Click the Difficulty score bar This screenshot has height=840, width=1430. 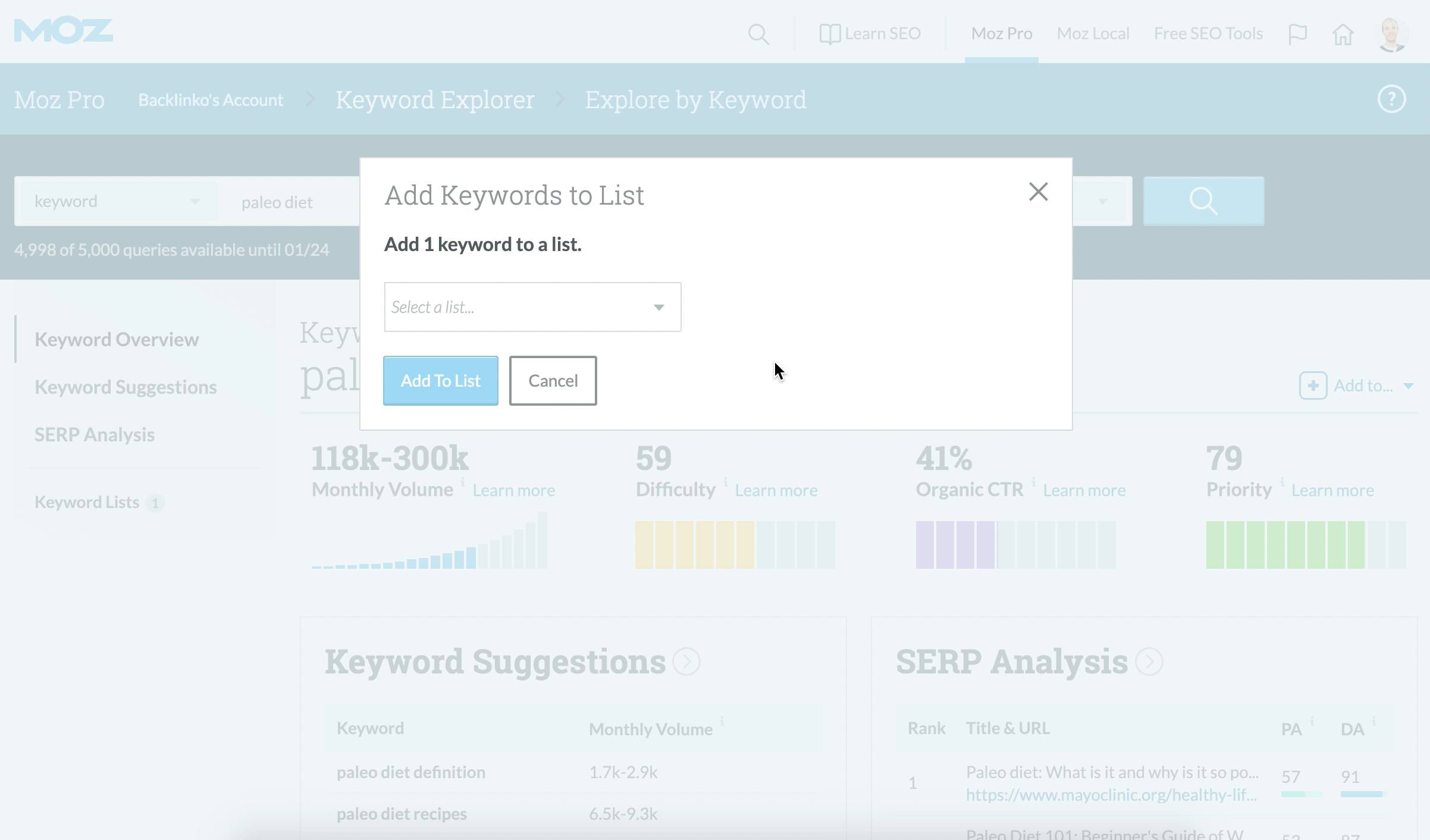[x=735, y=544]
